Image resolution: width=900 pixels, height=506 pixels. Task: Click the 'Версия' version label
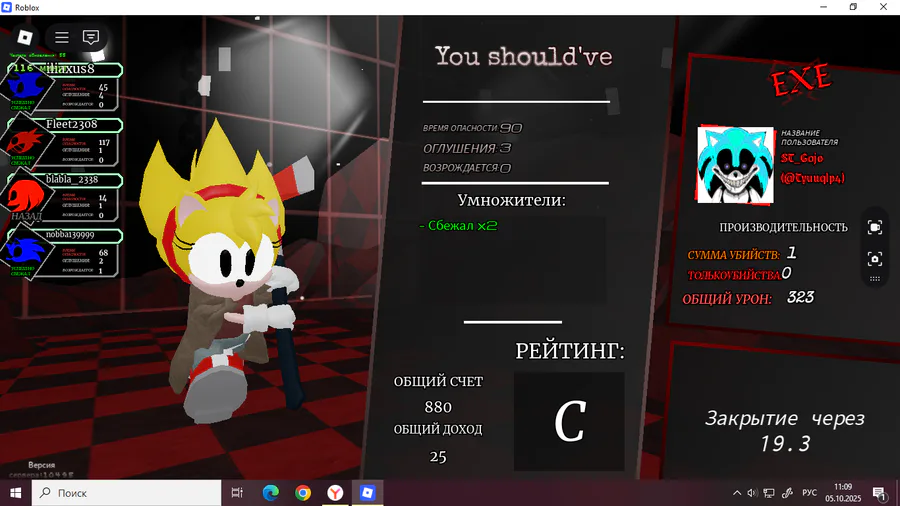(41, 465)
